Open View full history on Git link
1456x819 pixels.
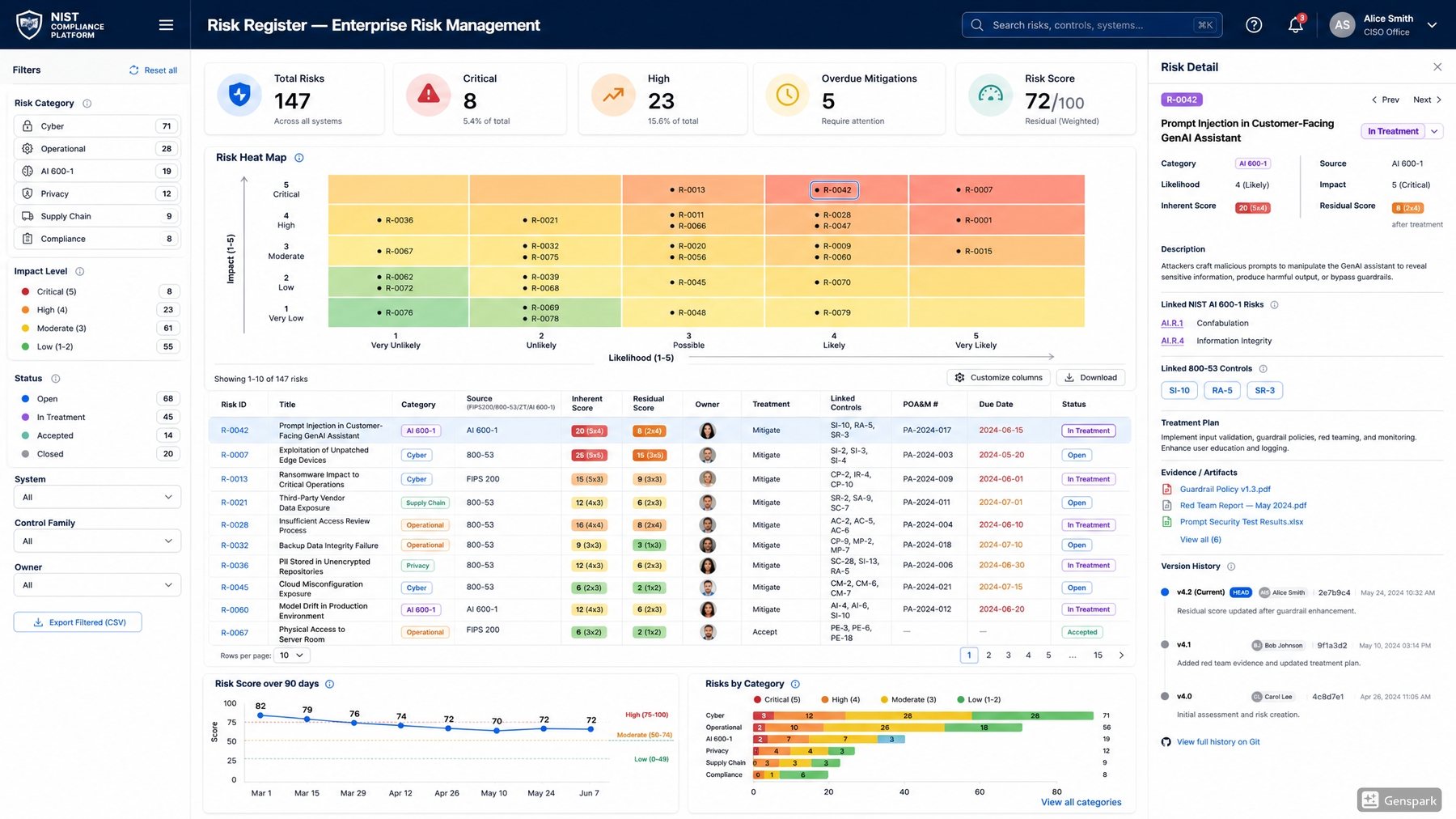1218,742
